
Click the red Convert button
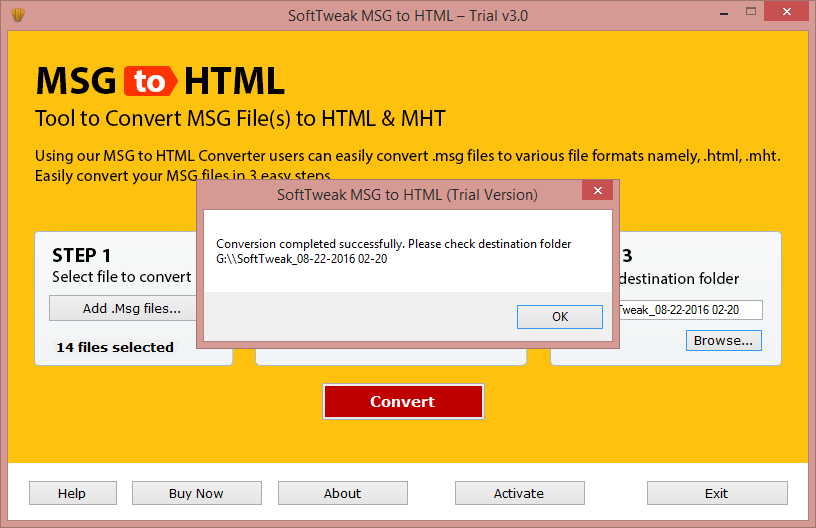[x=403, y=401]
